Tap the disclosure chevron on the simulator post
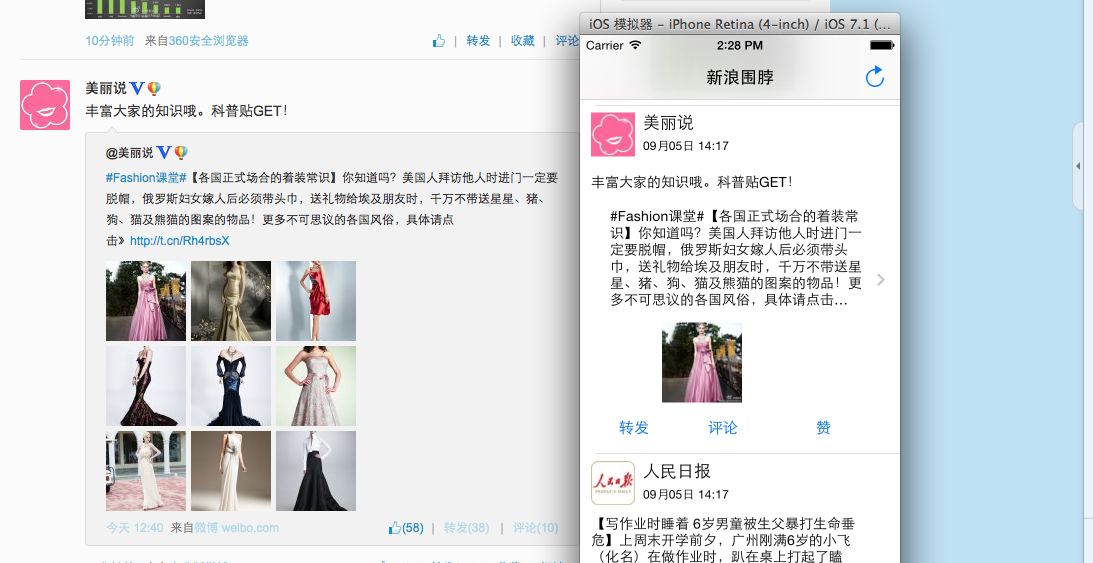The width and height of the screenshot is (1093, 563). click(881, 279)
